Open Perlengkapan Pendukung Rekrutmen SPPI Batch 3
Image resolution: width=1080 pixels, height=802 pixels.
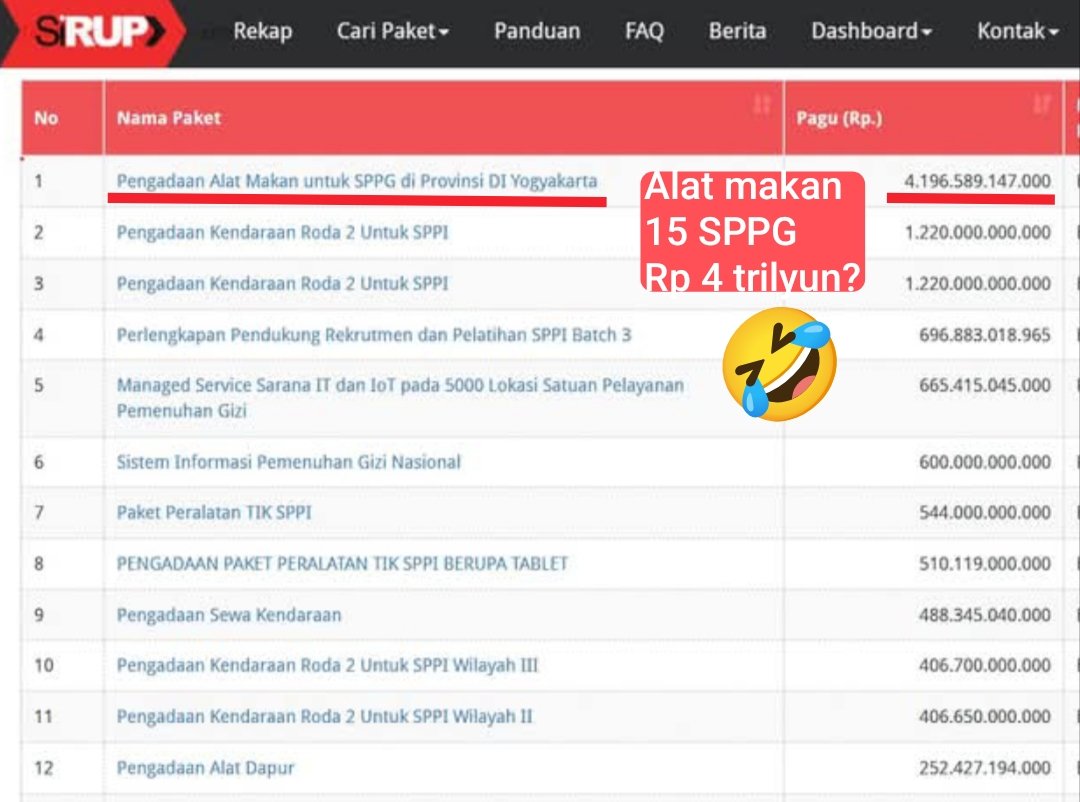coord(373,335)
